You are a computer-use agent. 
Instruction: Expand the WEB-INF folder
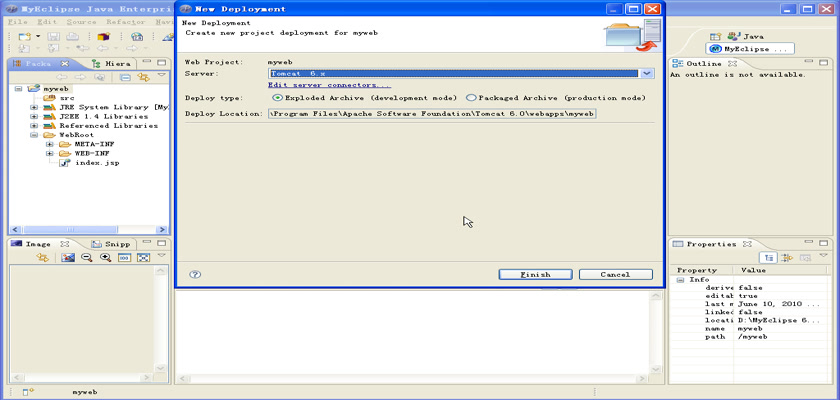point(49,153)
